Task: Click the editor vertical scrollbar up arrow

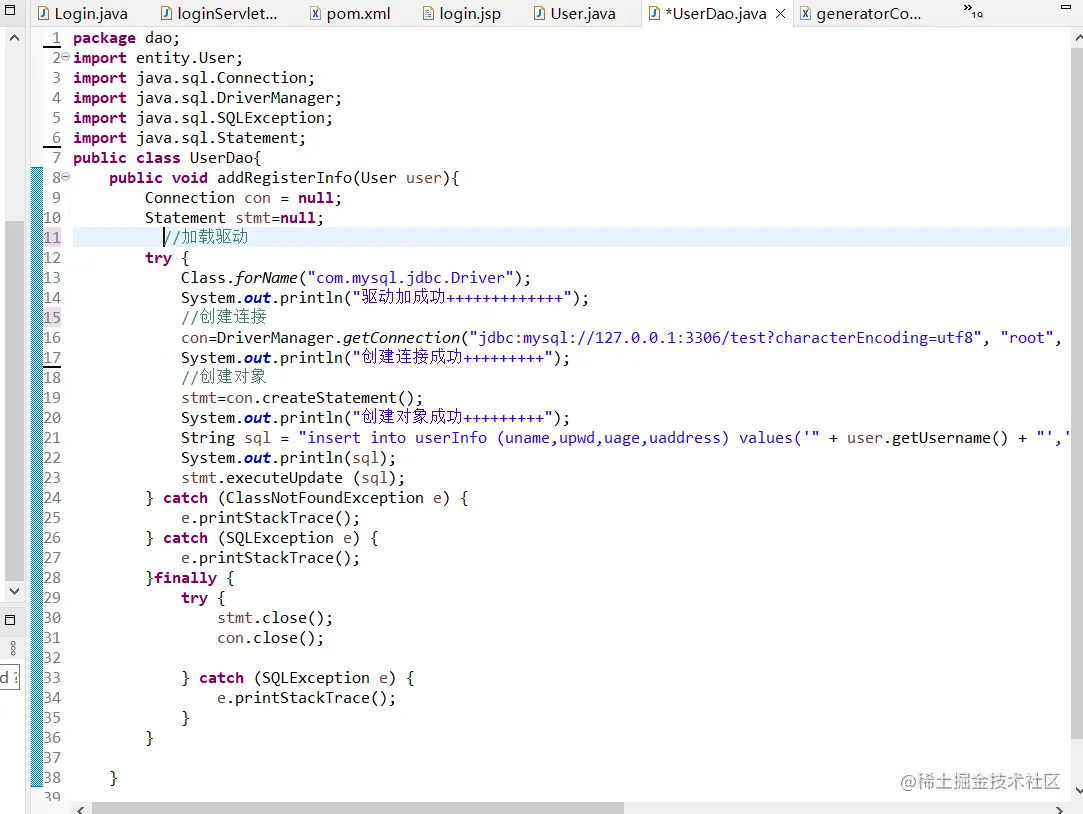Action: (x=1078, y=38)
